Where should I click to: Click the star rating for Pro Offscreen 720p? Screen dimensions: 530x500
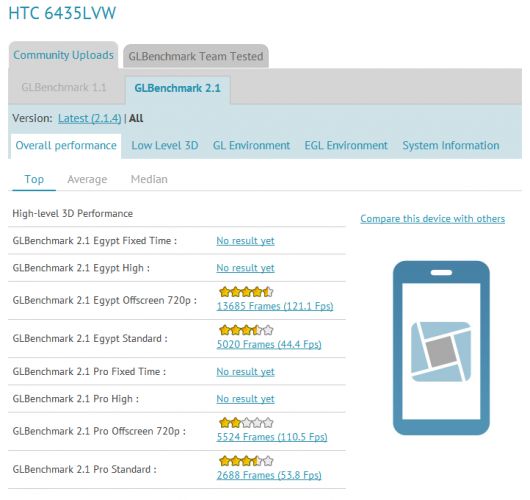[x=246, y=423]
